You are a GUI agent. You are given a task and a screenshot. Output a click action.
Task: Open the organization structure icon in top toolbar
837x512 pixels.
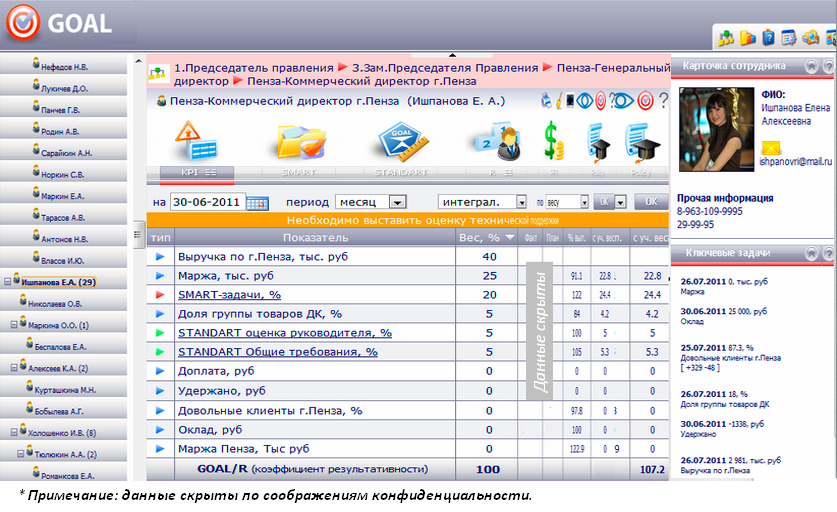pyautogui.click(x=726, y=37)
